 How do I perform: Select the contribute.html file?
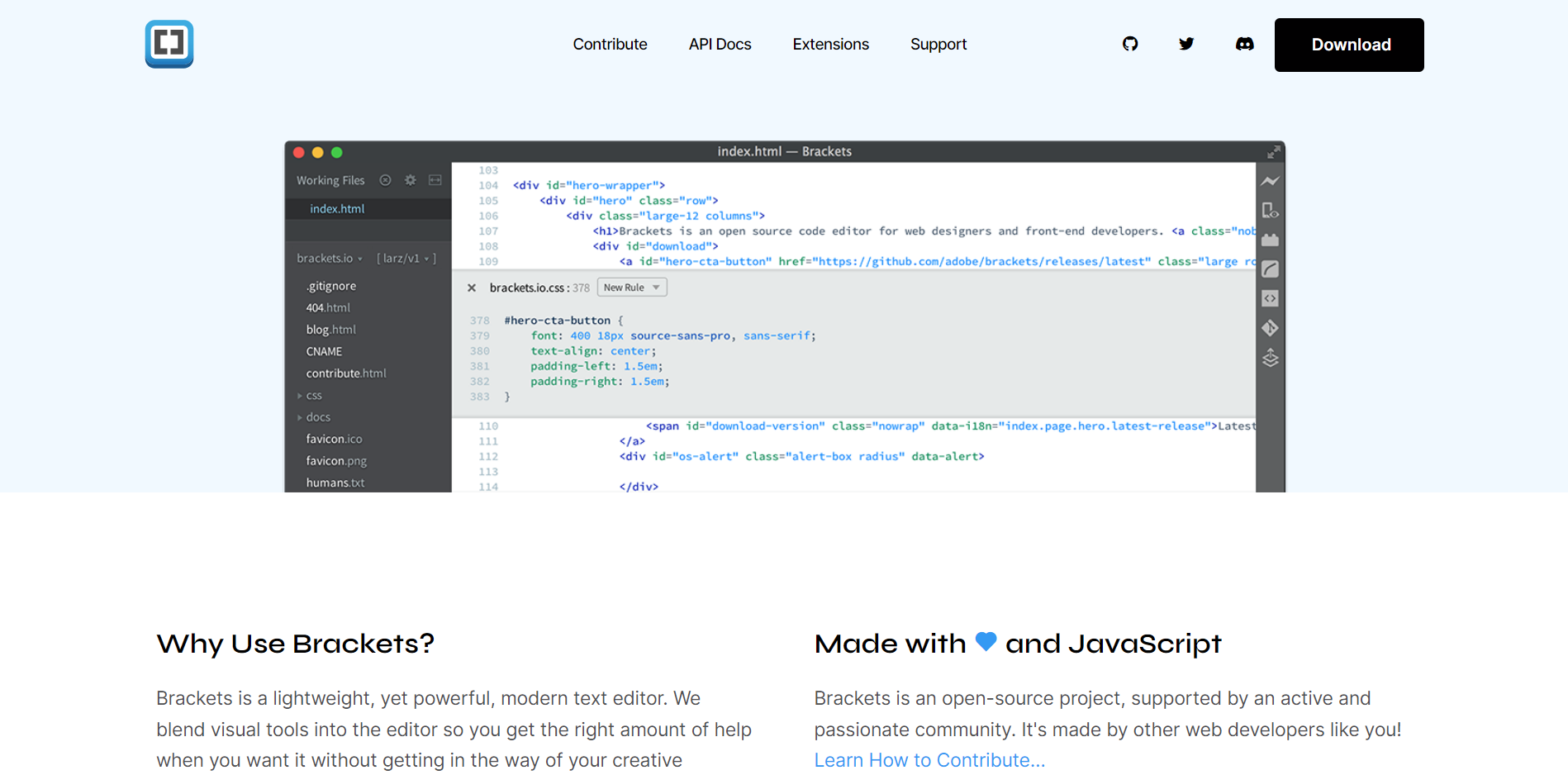point(346,373)
